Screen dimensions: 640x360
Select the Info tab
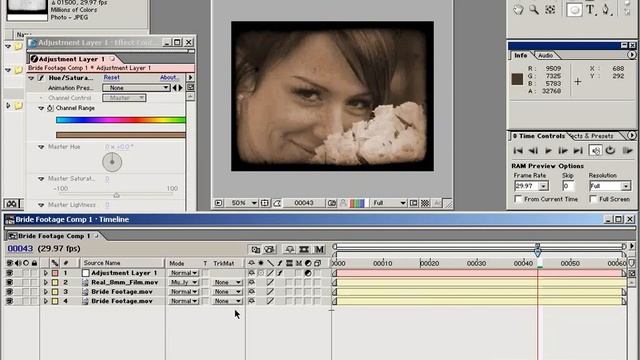click(520, 55)
